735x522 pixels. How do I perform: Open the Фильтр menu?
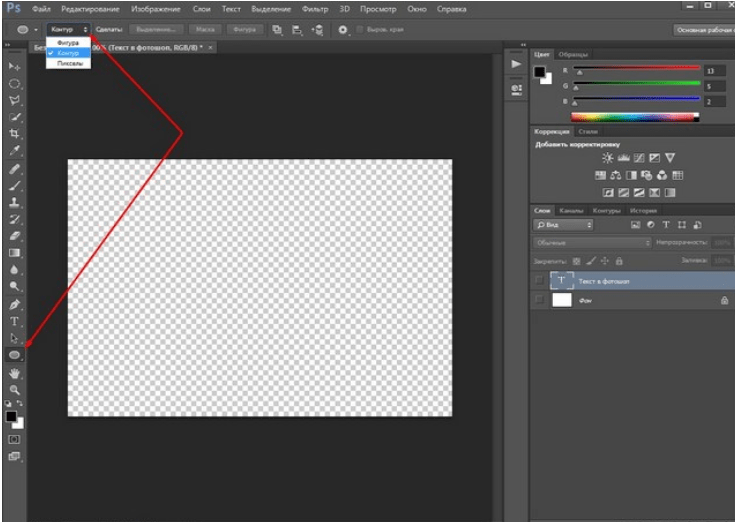314,8
